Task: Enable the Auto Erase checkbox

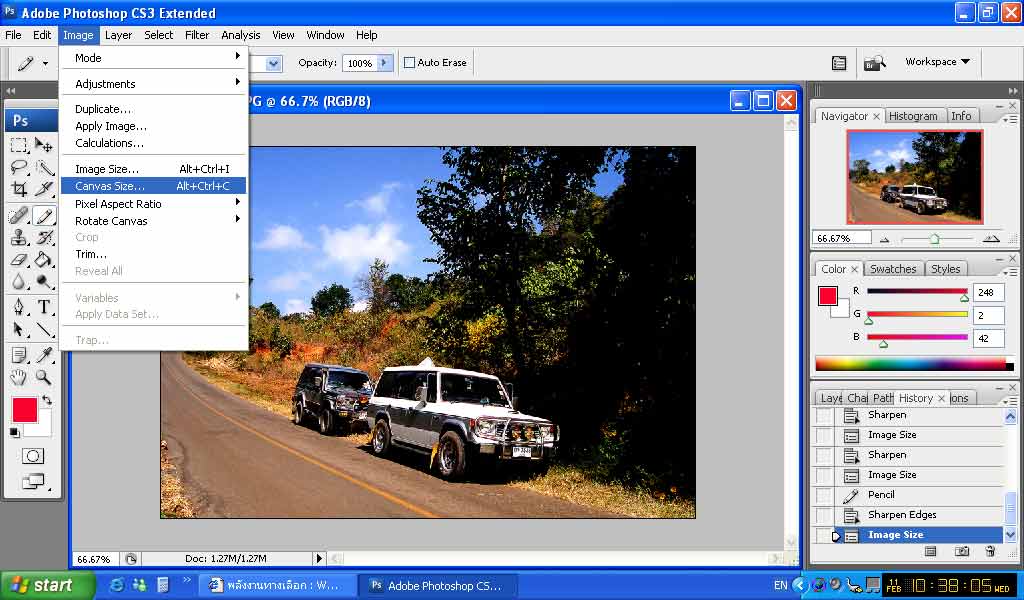Action: pos(409,63)
